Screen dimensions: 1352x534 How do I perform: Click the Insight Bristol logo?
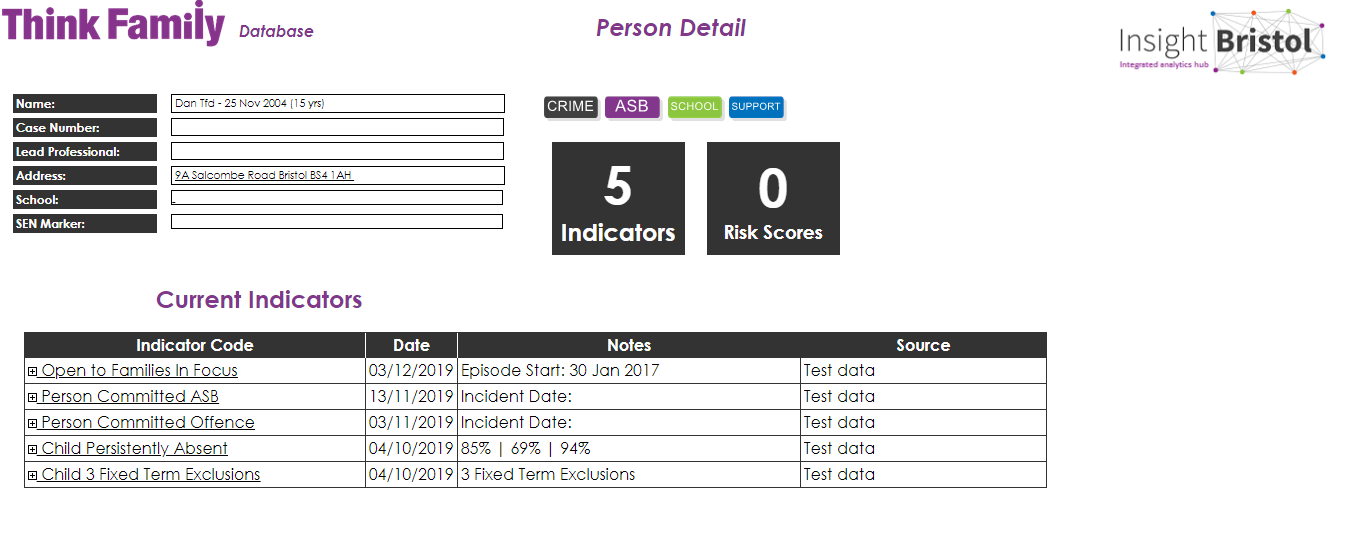point(1221,43)
